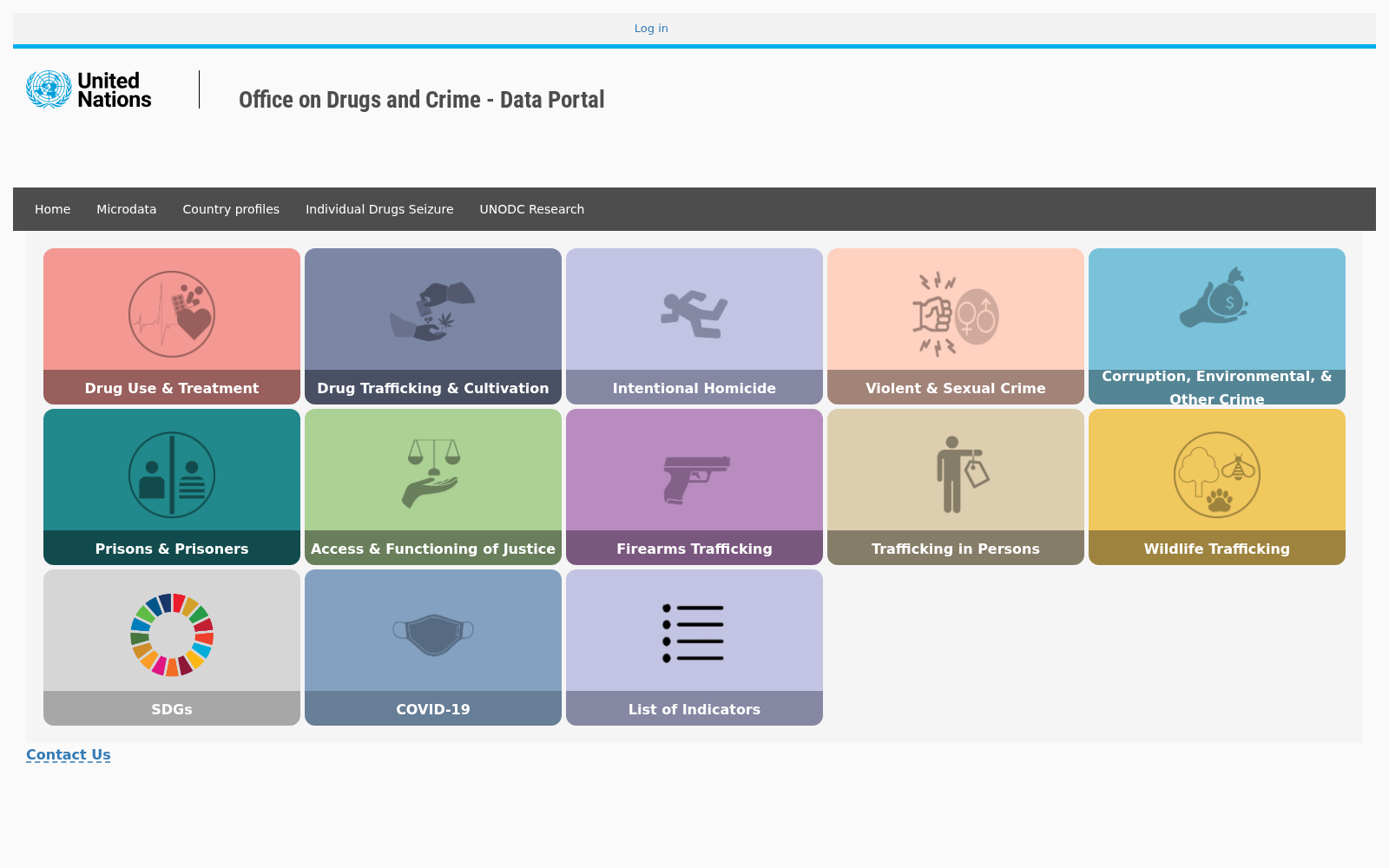Open Access & Functioning of Justice label
The width and height of the screenshot is (1389, 868).
point(433,549)
